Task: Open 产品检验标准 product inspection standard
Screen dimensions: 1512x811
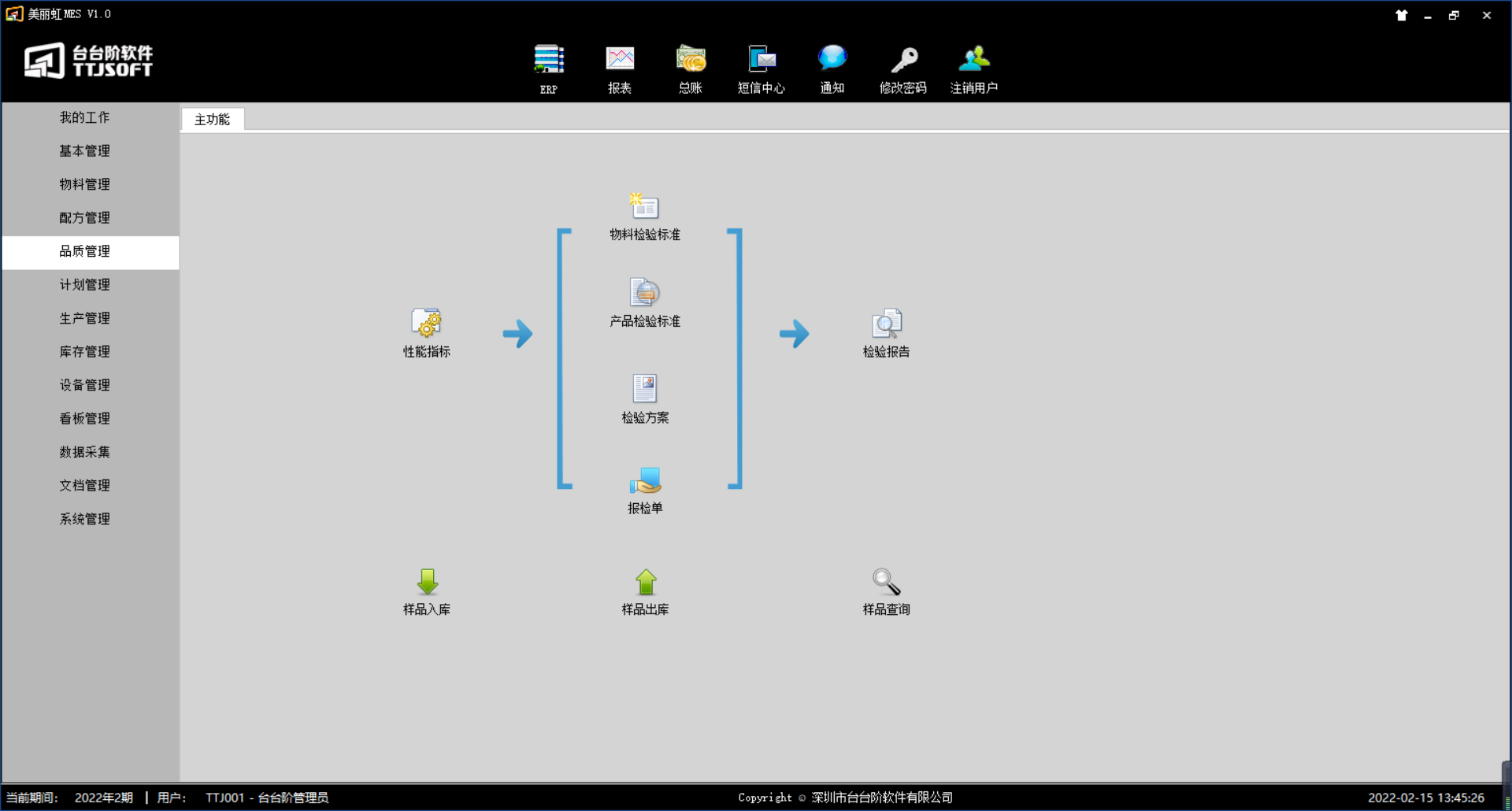Action: tap(645, 294)
